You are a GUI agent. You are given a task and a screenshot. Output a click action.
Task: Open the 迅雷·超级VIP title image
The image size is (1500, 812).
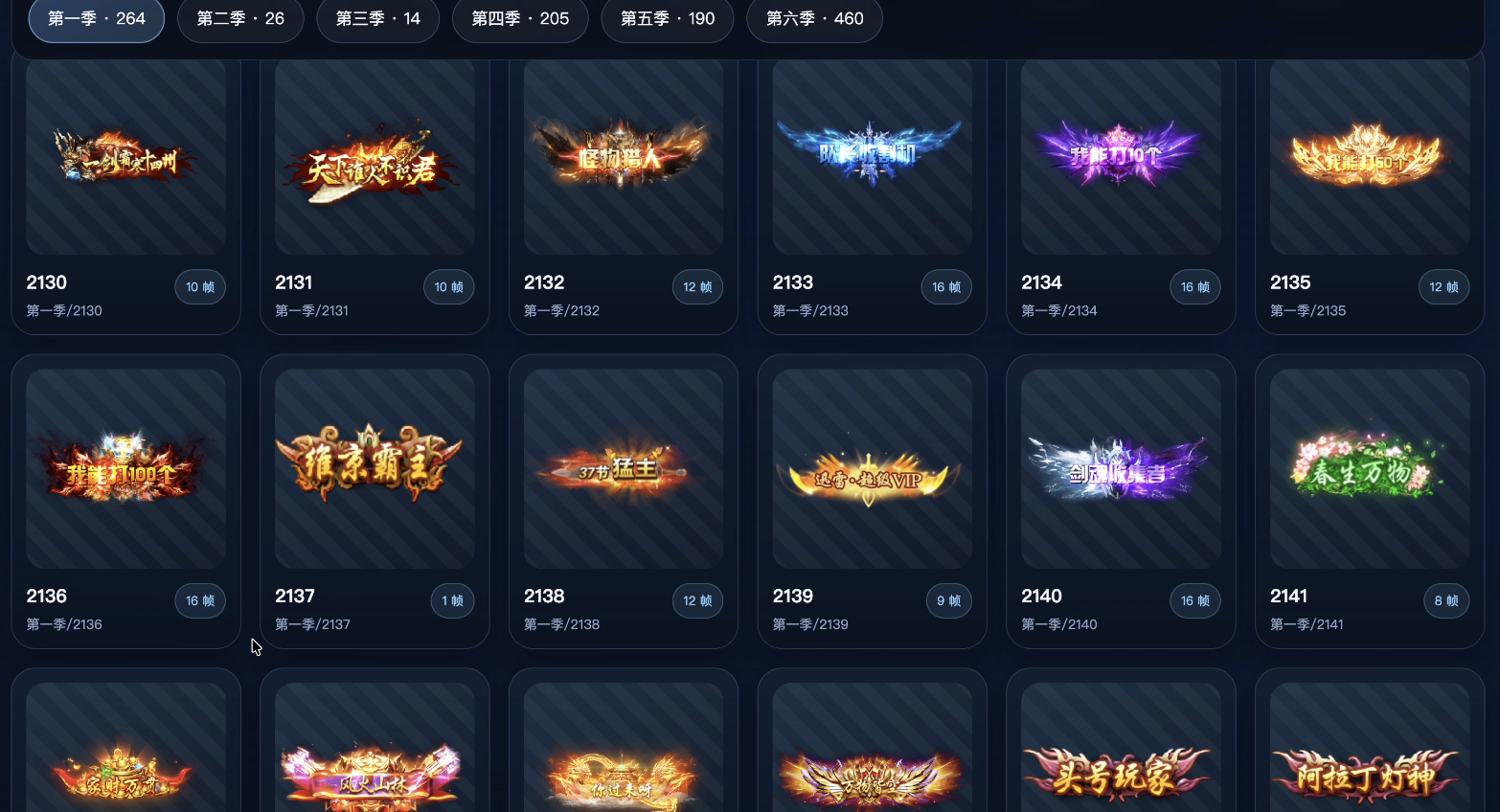(x=872, y=469)
